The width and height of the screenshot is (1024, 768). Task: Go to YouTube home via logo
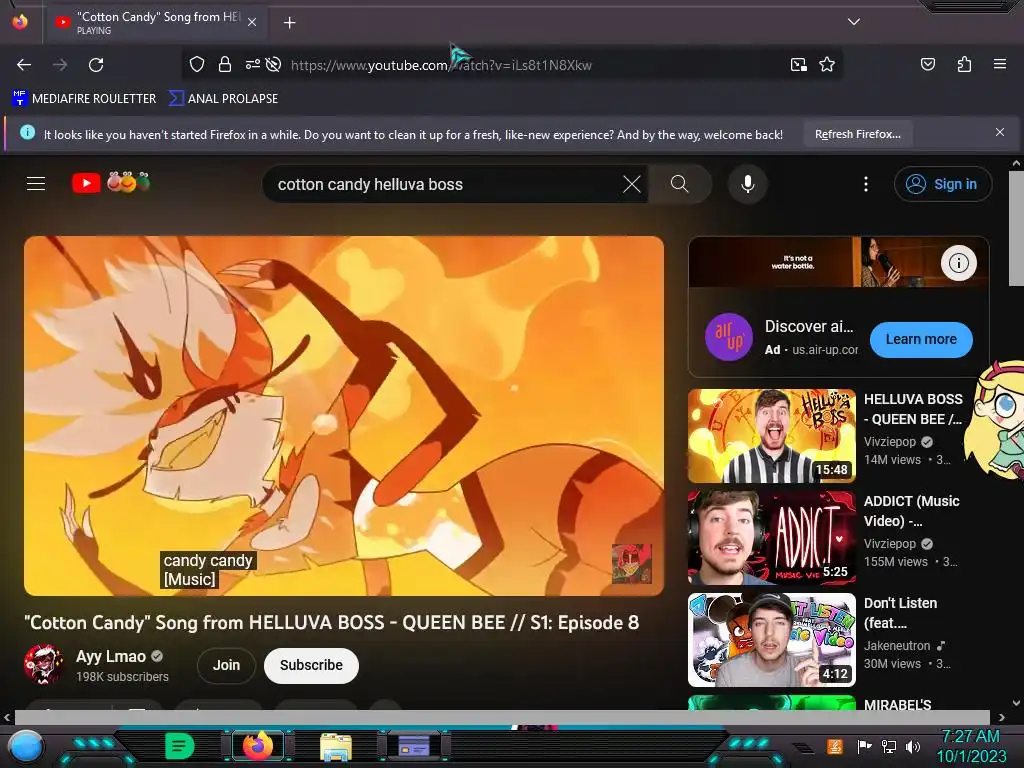(111, 183)
